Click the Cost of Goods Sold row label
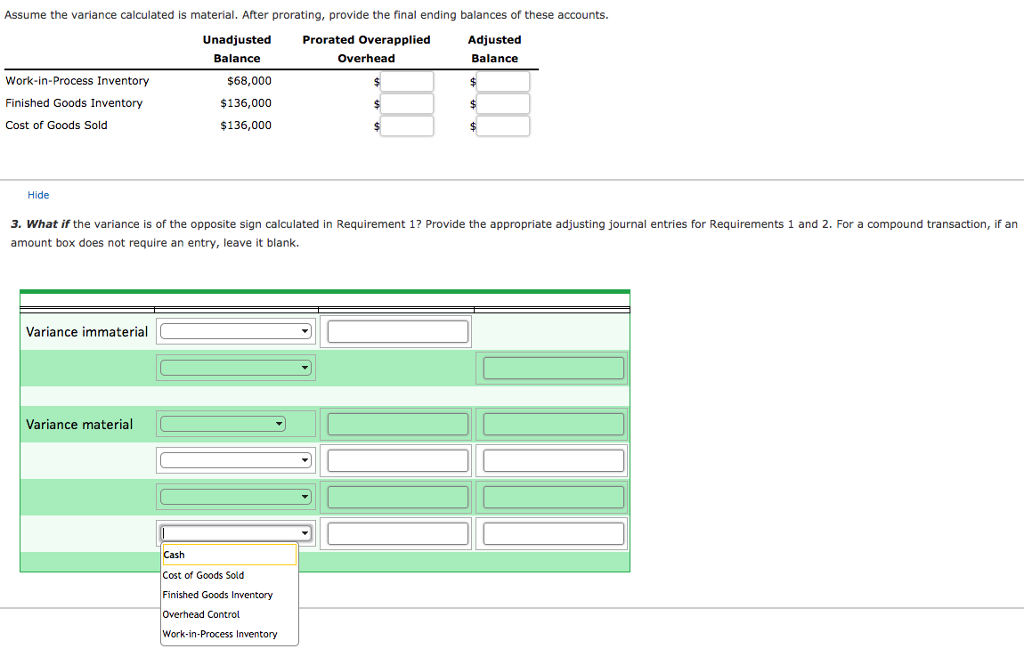 click(56, 125)
